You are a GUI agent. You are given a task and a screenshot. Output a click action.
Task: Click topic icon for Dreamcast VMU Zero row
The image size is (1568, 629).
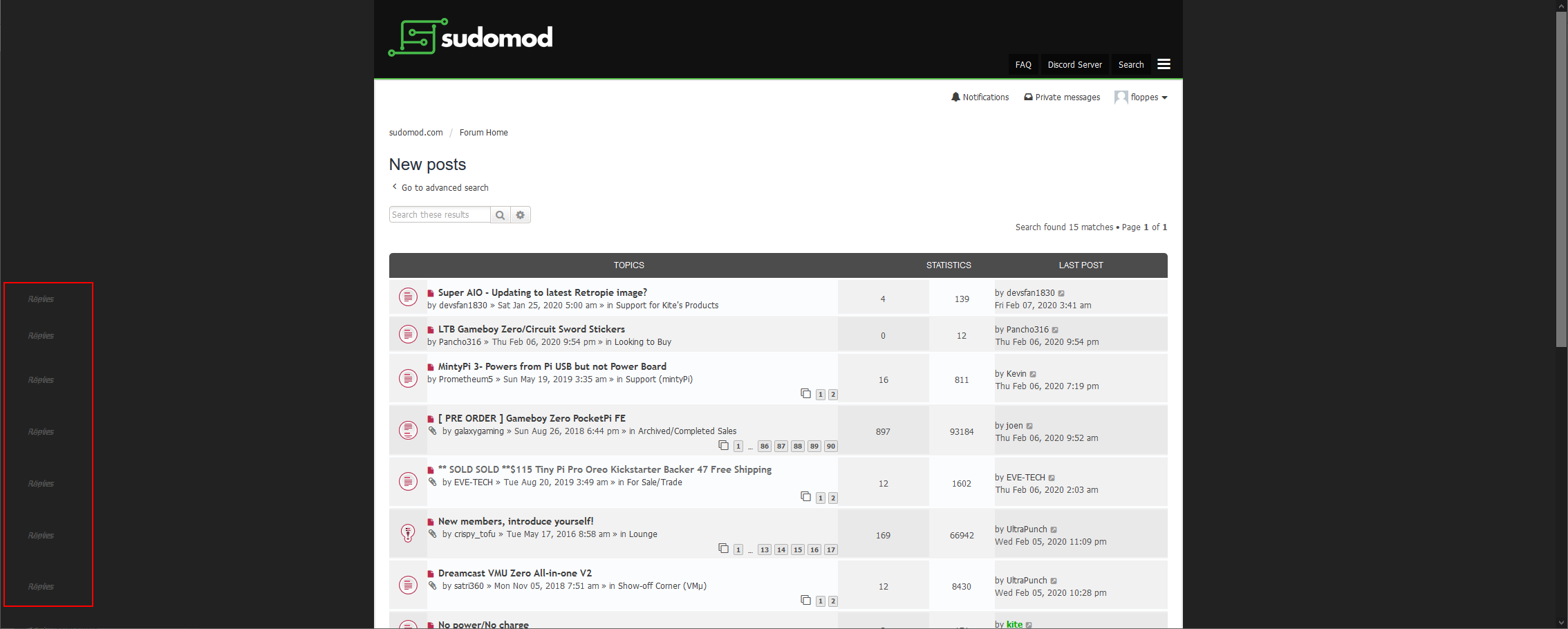pos(408,585)
